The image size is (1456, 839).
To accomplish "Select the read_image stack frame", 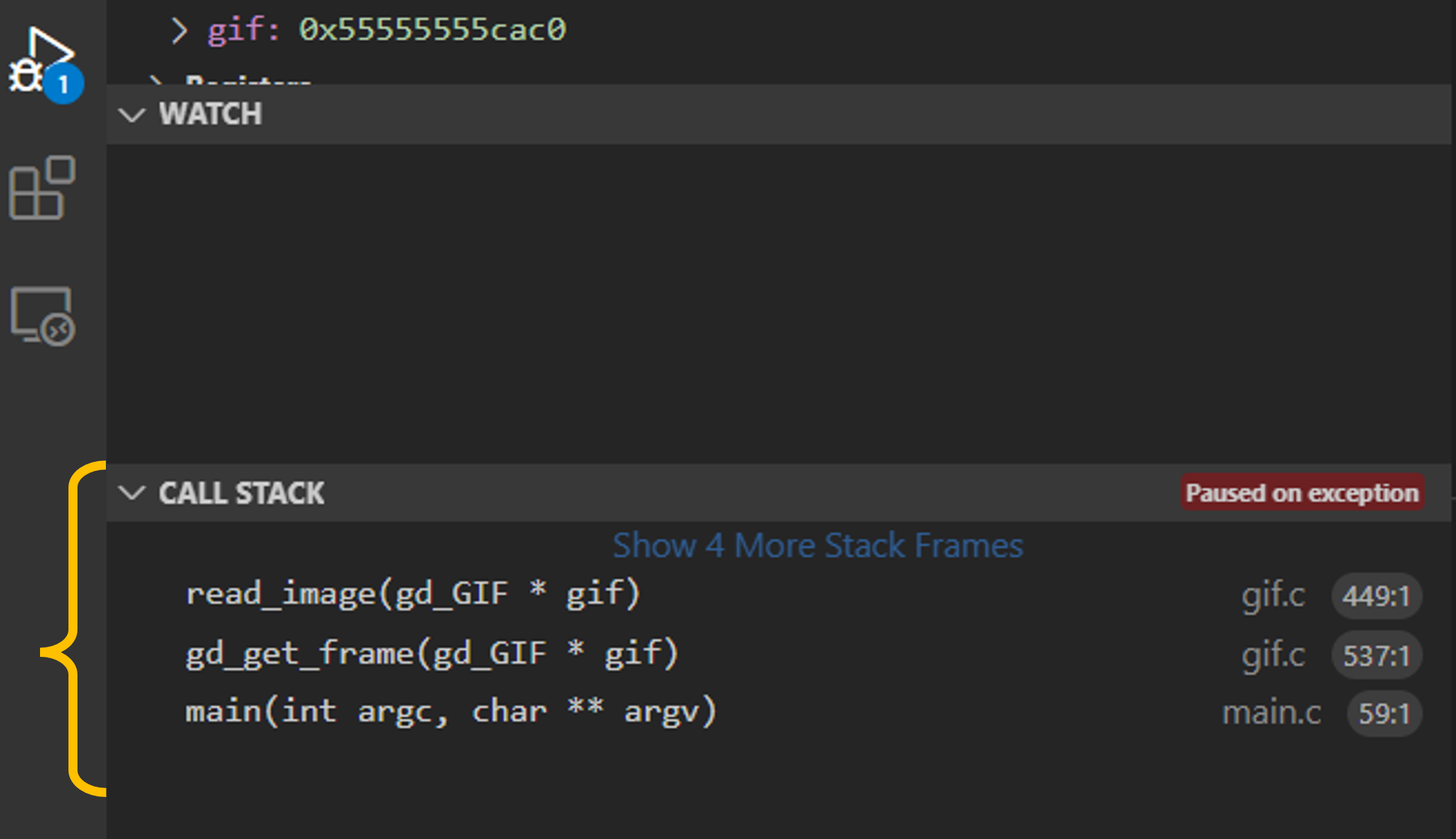I will (412, 594).
